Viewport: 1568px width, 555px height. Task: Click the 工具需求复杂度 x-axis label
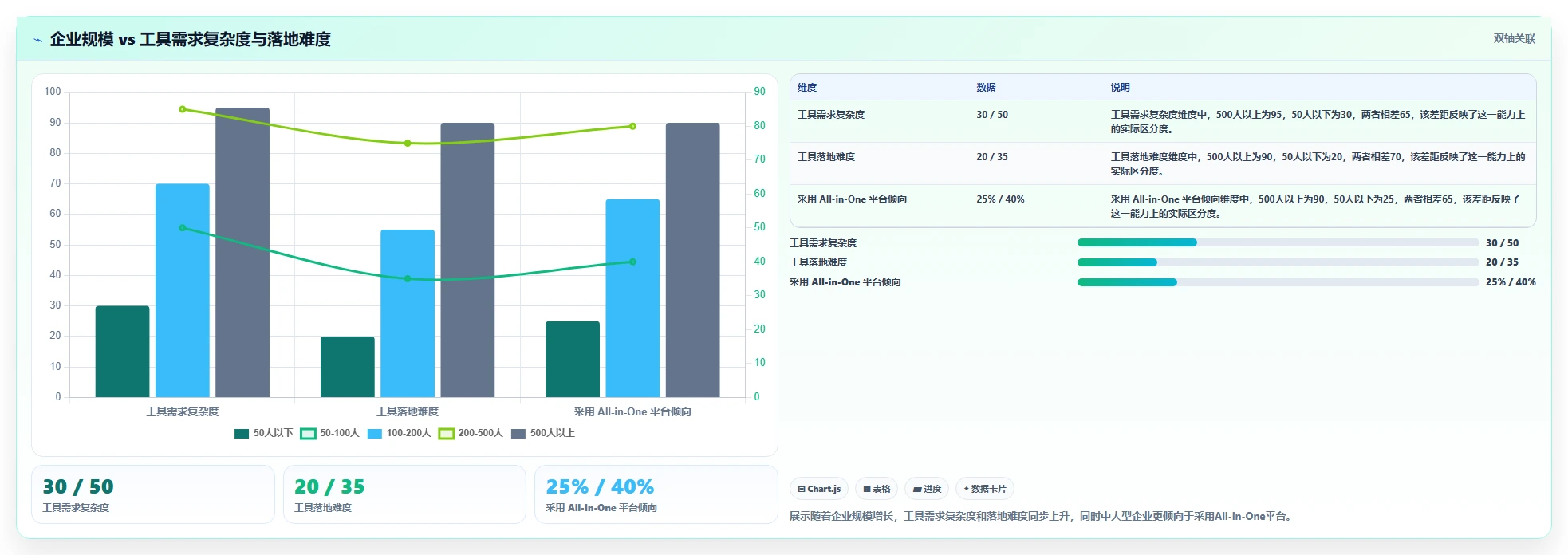[183, 411]
